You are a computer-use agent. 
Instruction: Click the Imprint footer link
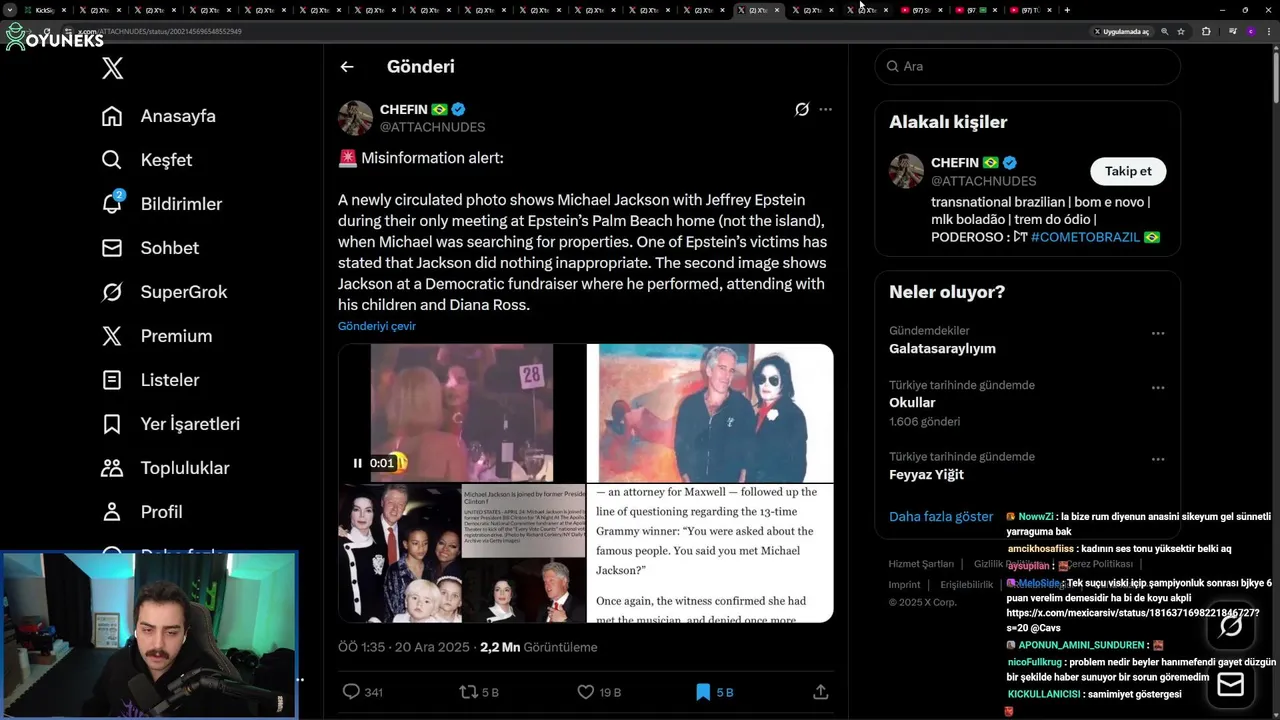(x=904, y=585)
